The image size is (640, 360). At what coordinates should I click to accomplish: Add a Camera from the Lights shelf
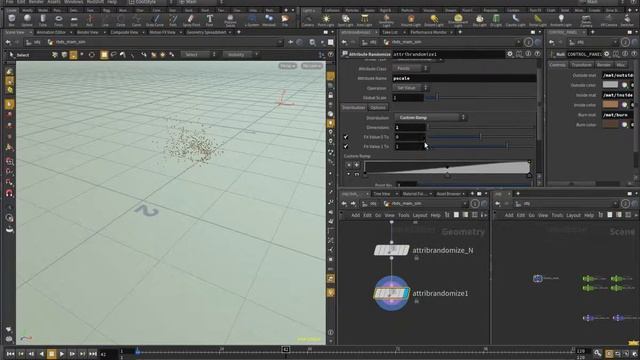[308, 20]
